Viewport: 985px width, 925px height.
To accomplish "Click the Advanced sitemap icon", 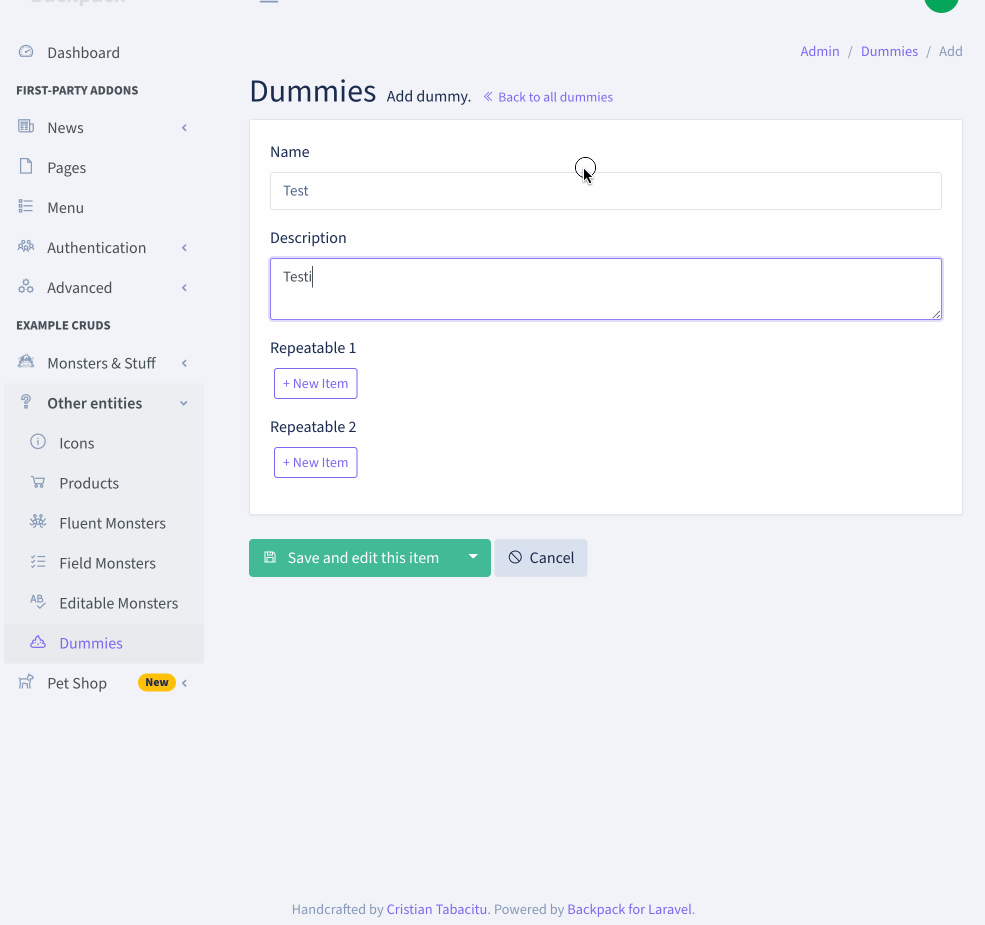I will (25, 287).
